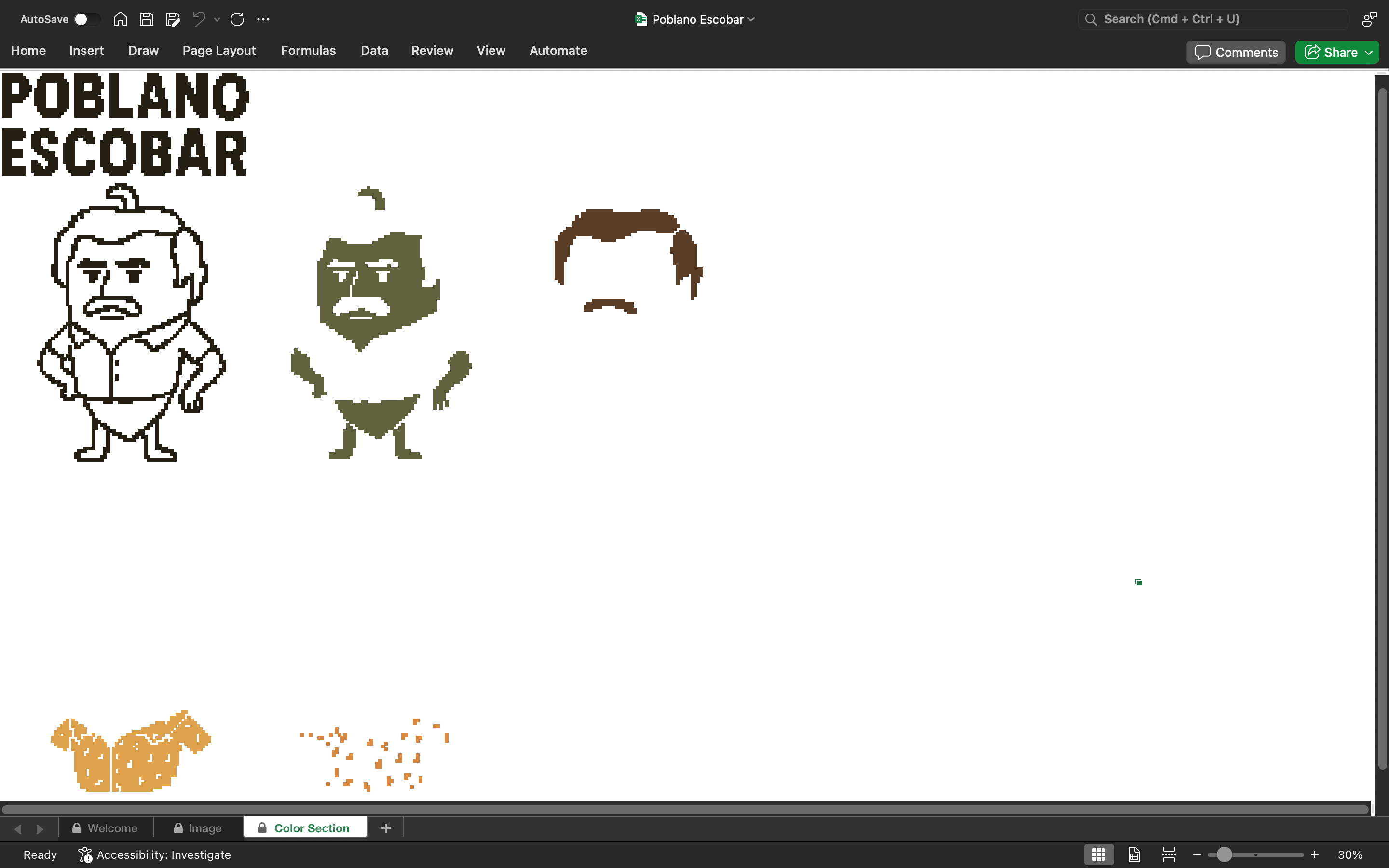
Task: Undo the last action
Action: pyautogui.click(x=199, y=19)
